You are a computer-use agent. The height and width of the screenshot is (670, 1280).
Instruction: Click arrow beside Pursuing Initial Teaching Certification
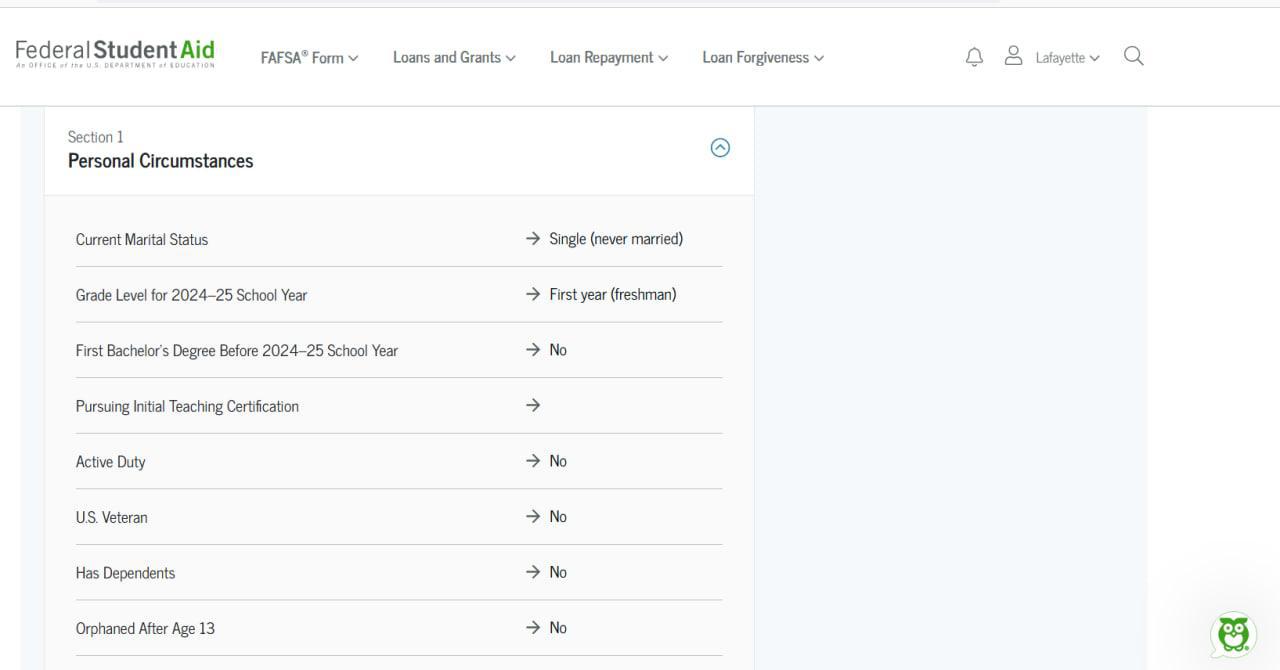coord(533,405)
